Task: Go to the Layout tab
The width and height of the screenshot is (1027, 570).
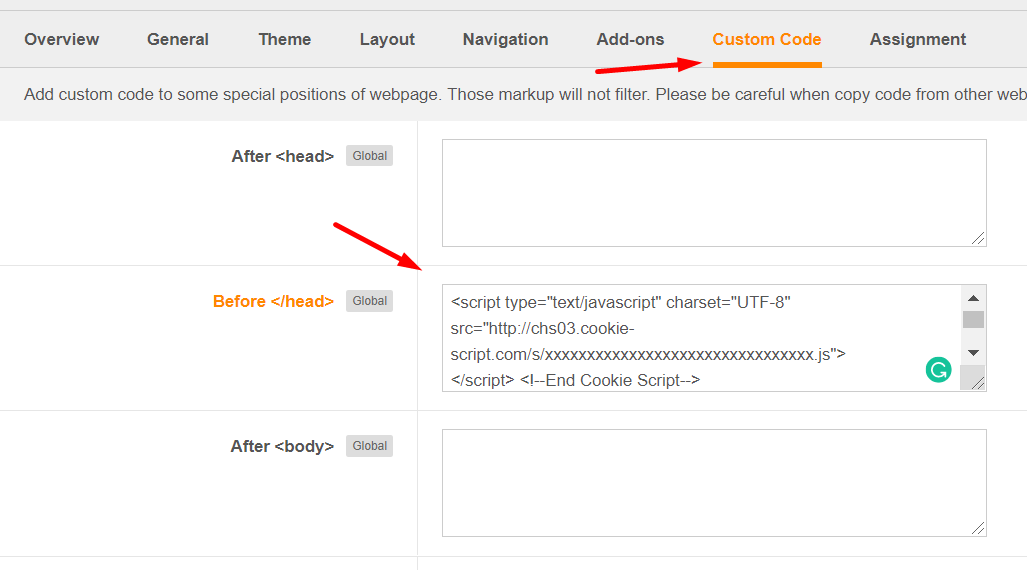Action: (x=387, y=39)
